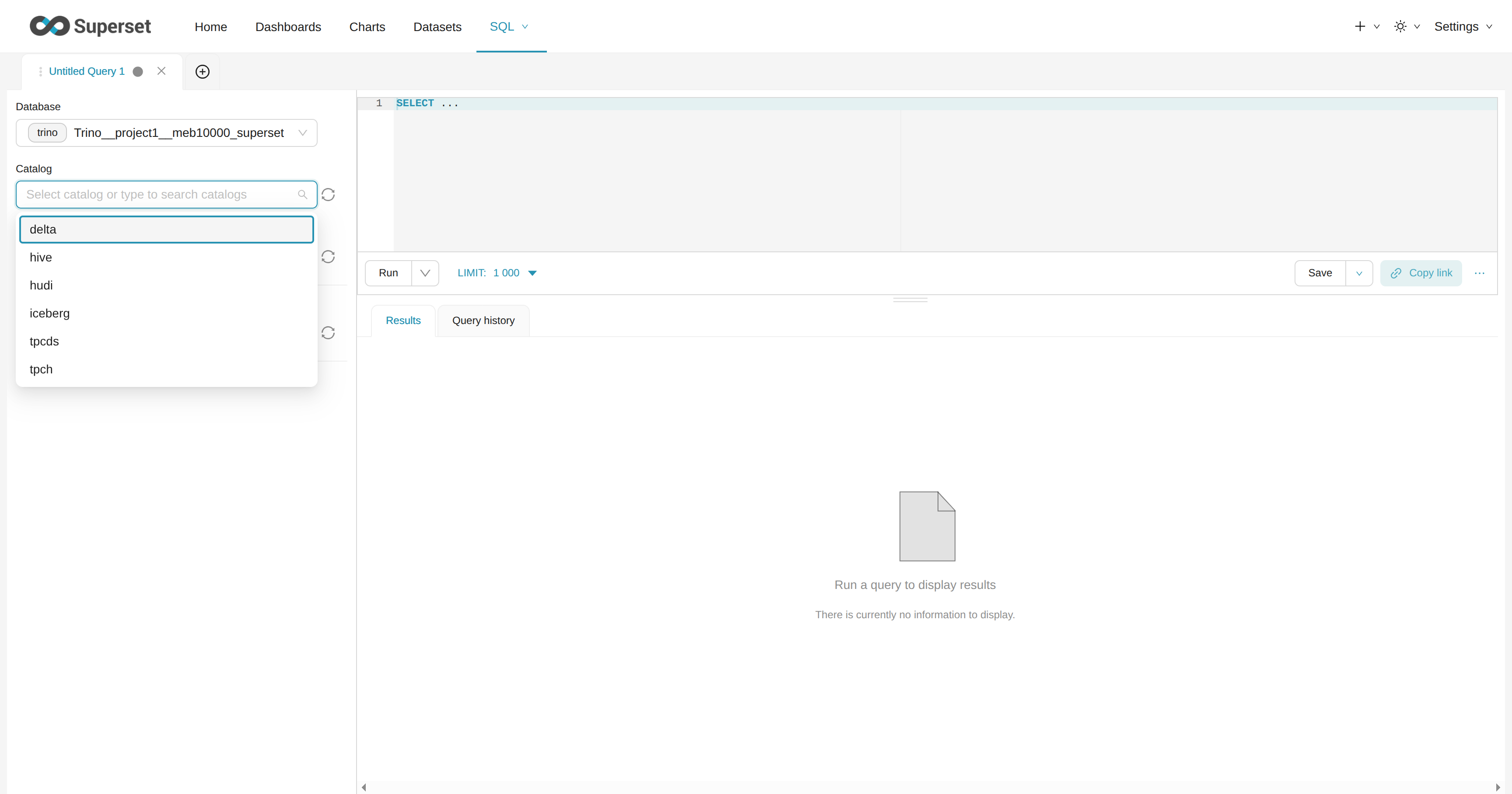Image resolution: width=1512 pixels, height=794 pixels.
Task: Click the scroll-left arrow at the bottom
Action: 364,787
